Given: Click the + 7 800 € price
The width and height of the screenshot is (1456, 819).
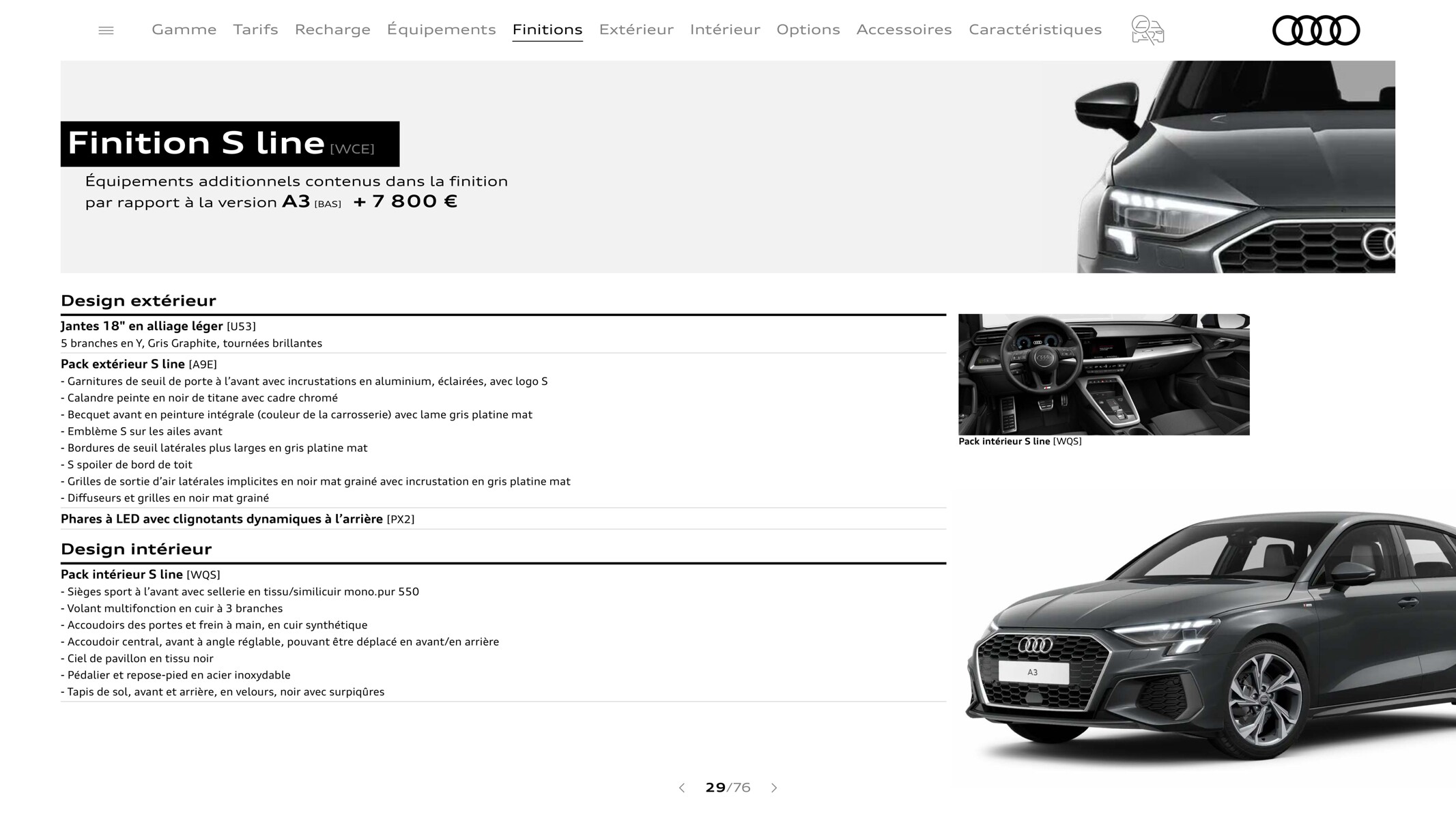Looking at the screenshot, I should coord(405,201).
